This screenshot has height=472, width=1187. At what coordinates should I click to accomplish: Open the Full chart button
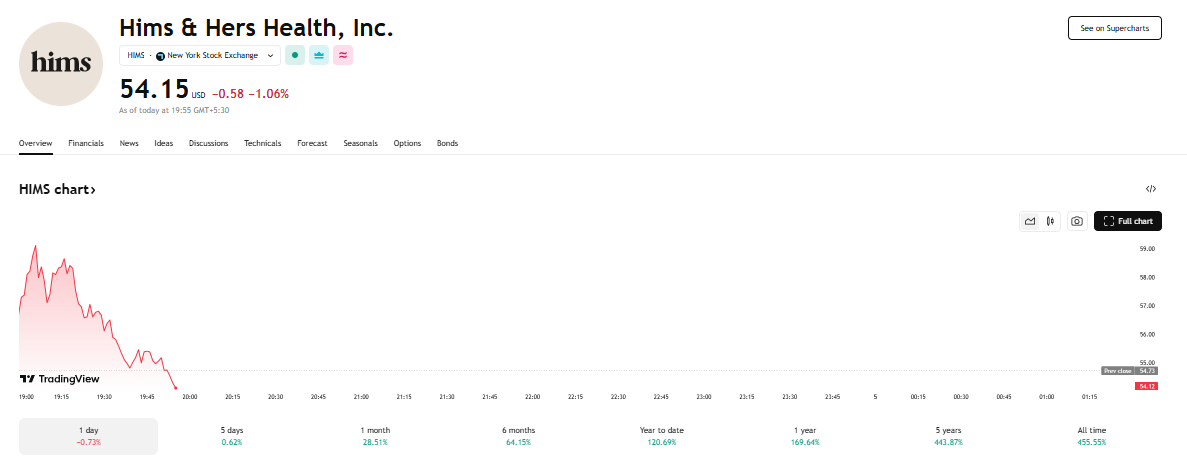[x=1128, y=221]
